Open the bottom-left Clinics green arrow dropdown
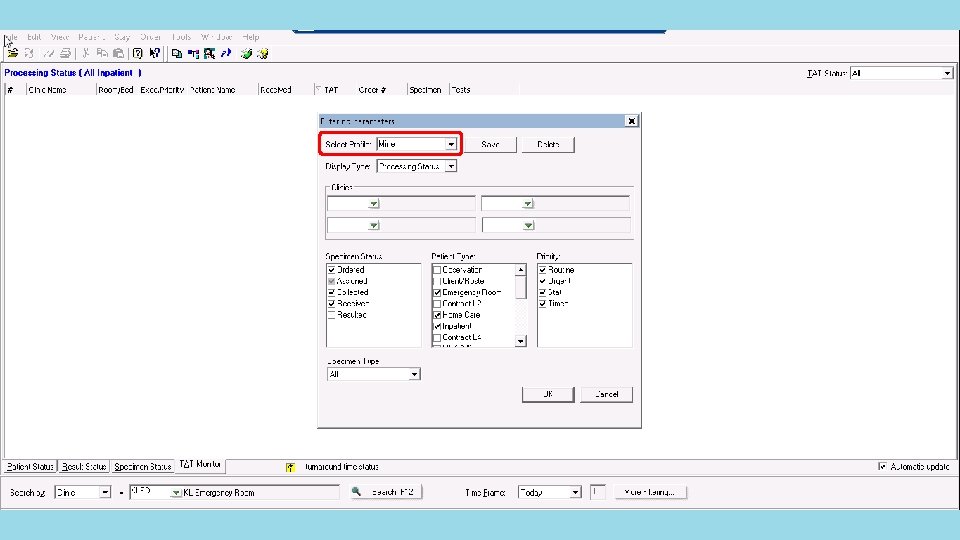The width and height of the screenshot is (960, 540). point(373,225)
